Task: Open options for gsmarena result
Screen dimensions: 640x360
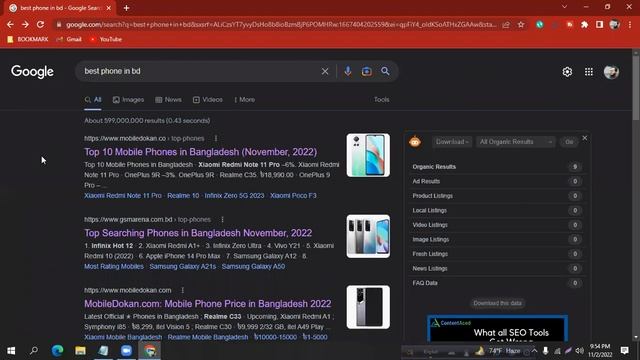Action: click(222, 220)
